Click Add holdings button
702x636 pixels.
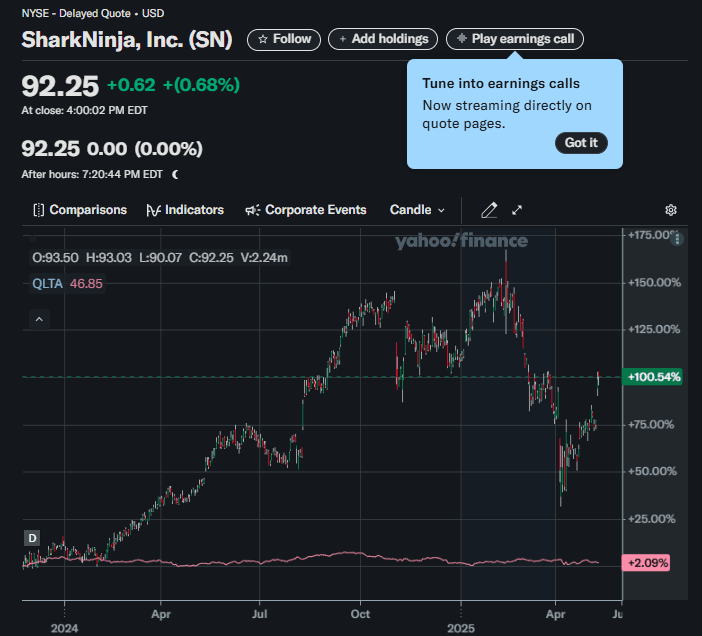coord(383,39)
